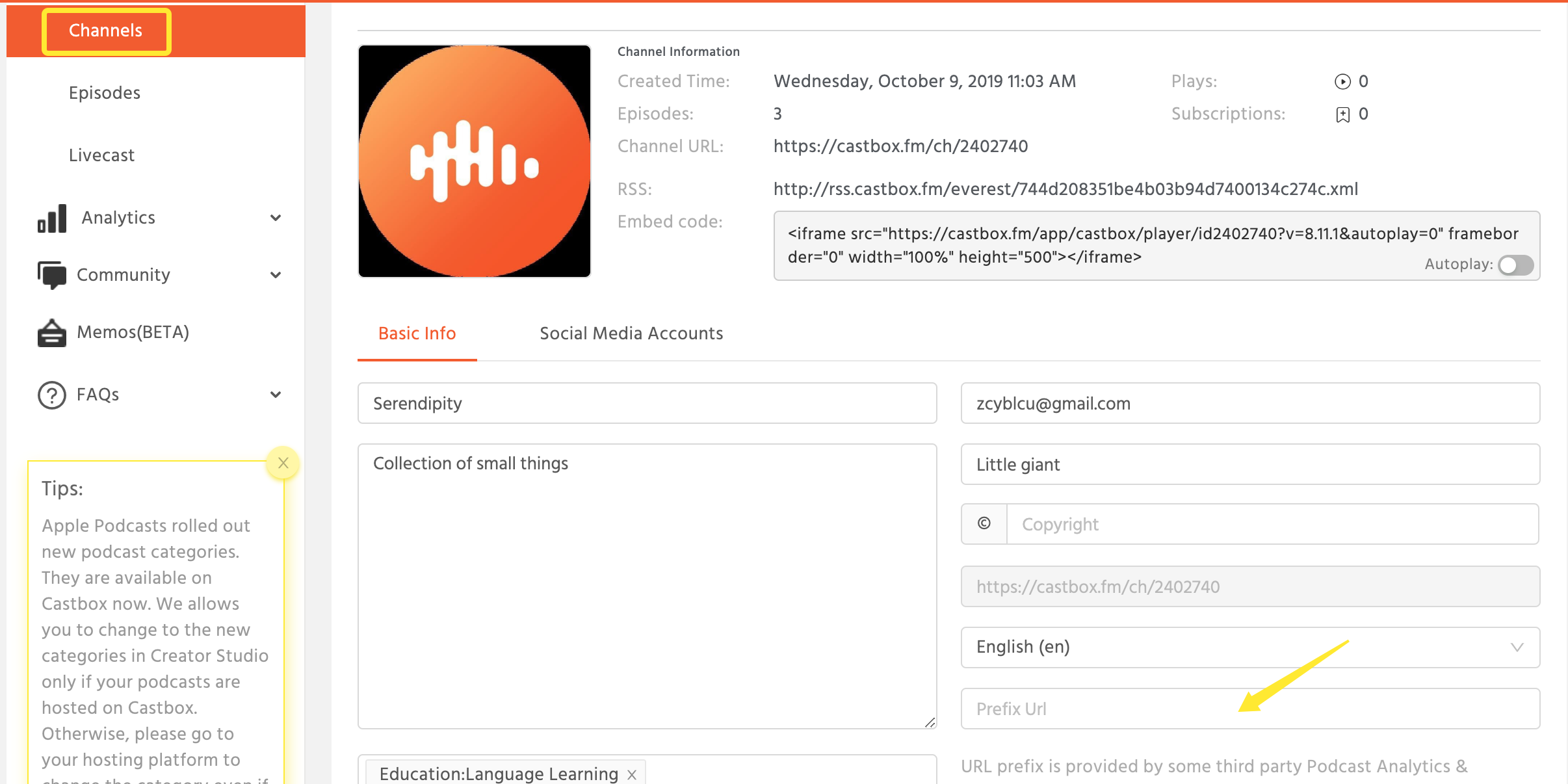
Task: Click the Plays counter play icon
Action: click(x=1342, y=82)
